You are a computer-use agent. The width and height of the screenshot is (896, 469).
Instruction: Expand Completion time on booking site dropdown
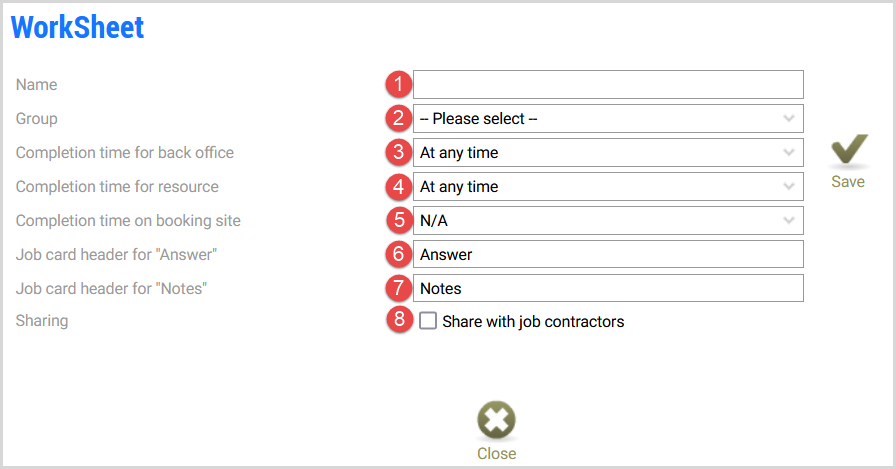point(608,221)
